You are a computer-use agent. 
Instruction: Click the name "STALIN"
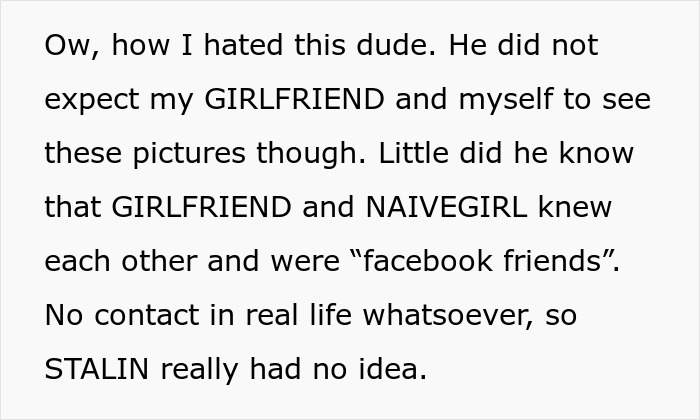[x=97, y=370]
